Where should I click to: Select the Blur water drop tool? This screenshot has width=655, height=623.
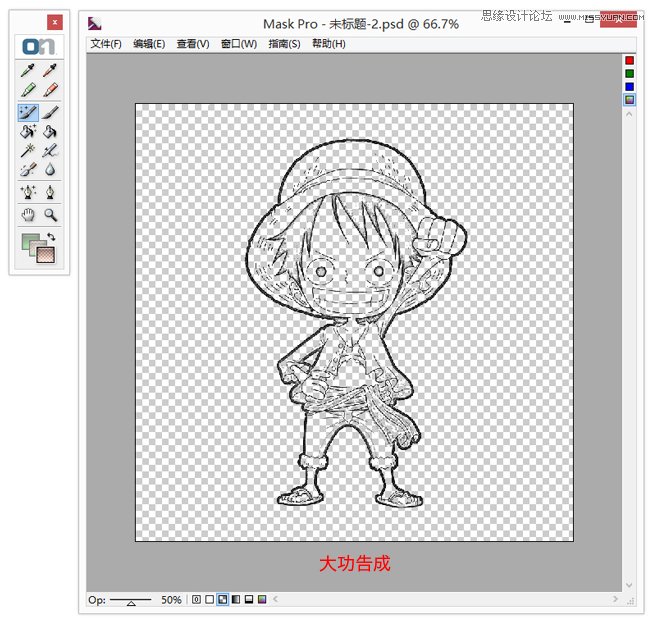tap(50, 170)
